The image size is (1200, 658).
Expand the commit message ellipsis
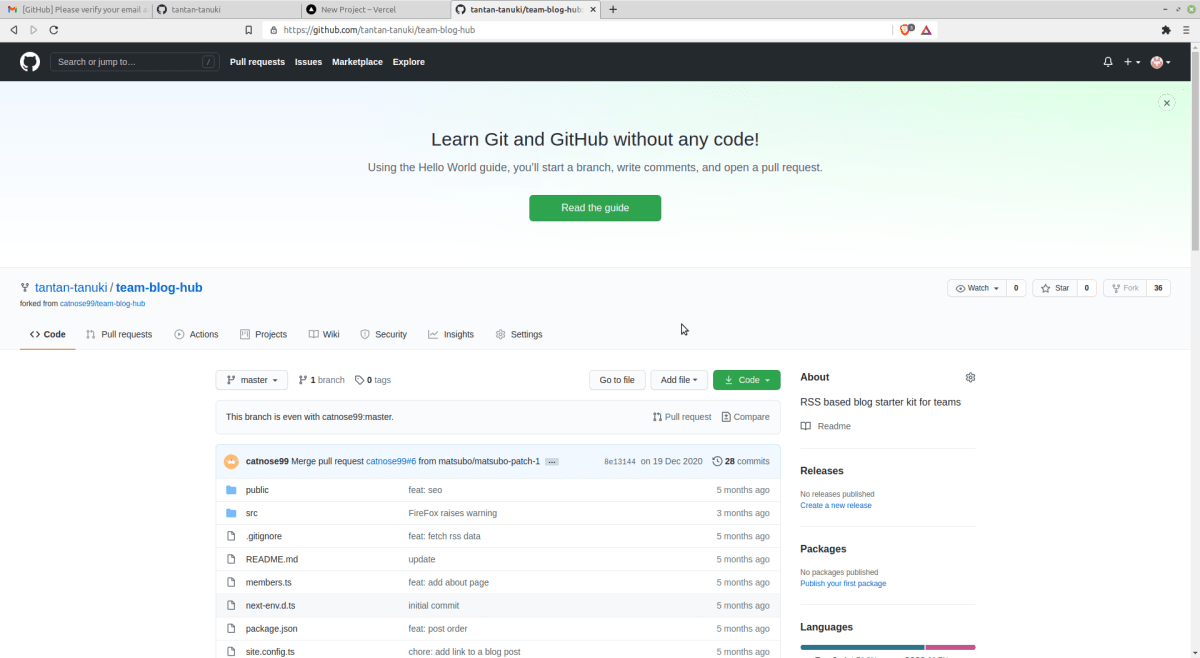(552, 462)
